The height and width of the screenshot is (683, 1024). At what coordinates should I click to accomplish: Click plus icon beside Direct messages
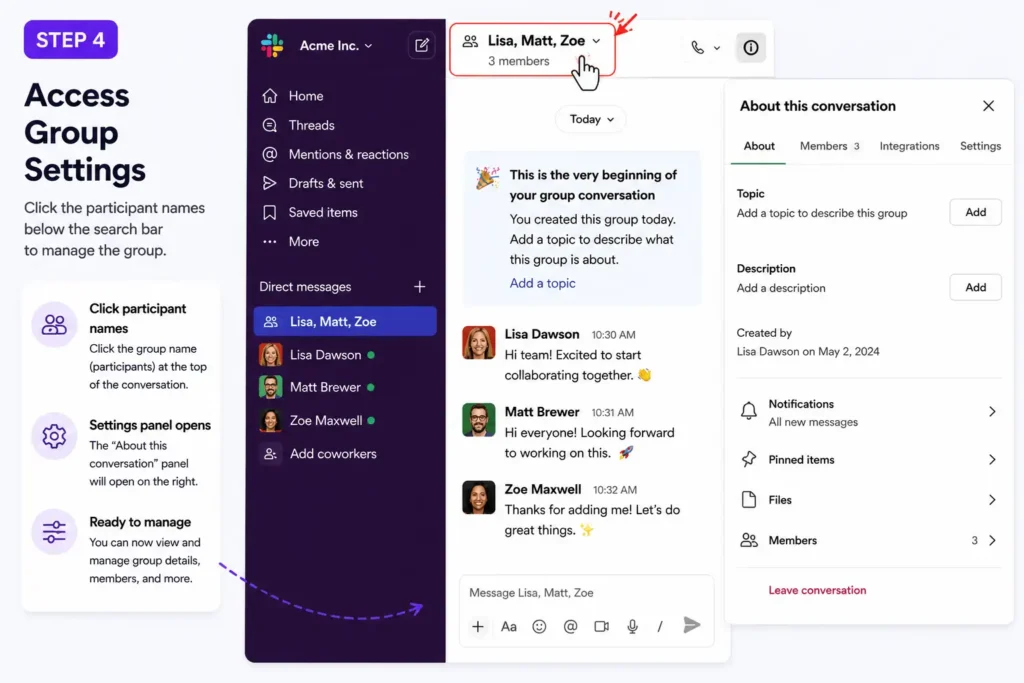[x=419, y=287]
